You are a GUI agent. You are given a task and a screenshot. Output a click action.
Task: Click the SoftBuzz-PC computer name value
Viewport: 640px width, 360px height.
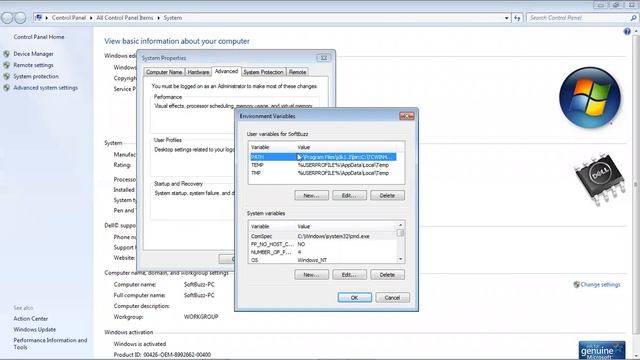point(199,284)
